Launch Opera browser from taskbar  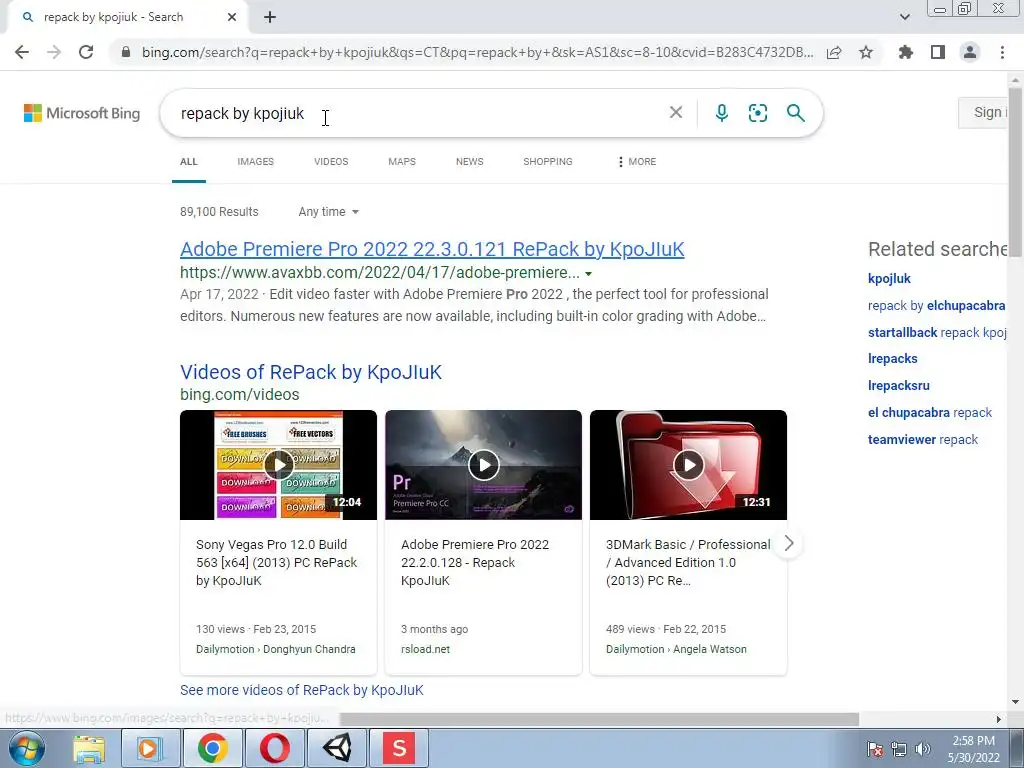(x=275, y=748)
